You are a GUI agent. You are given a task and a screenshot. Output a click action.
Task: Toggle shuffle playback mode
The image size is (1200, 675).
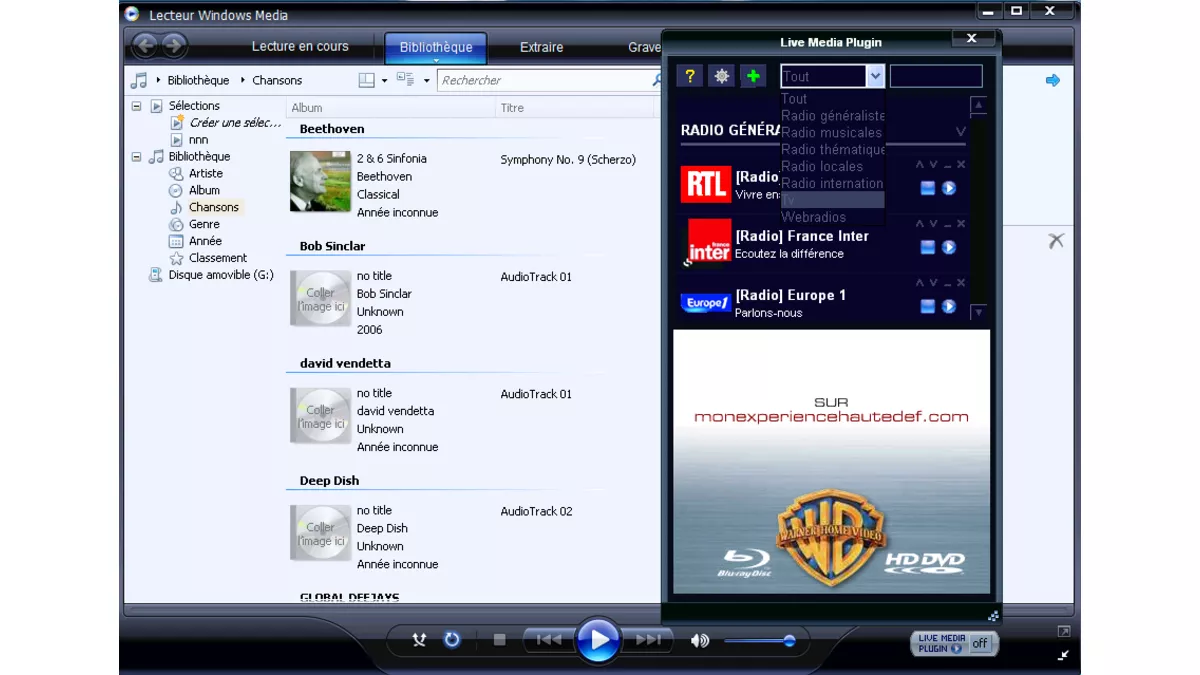(x=420, y=640)
